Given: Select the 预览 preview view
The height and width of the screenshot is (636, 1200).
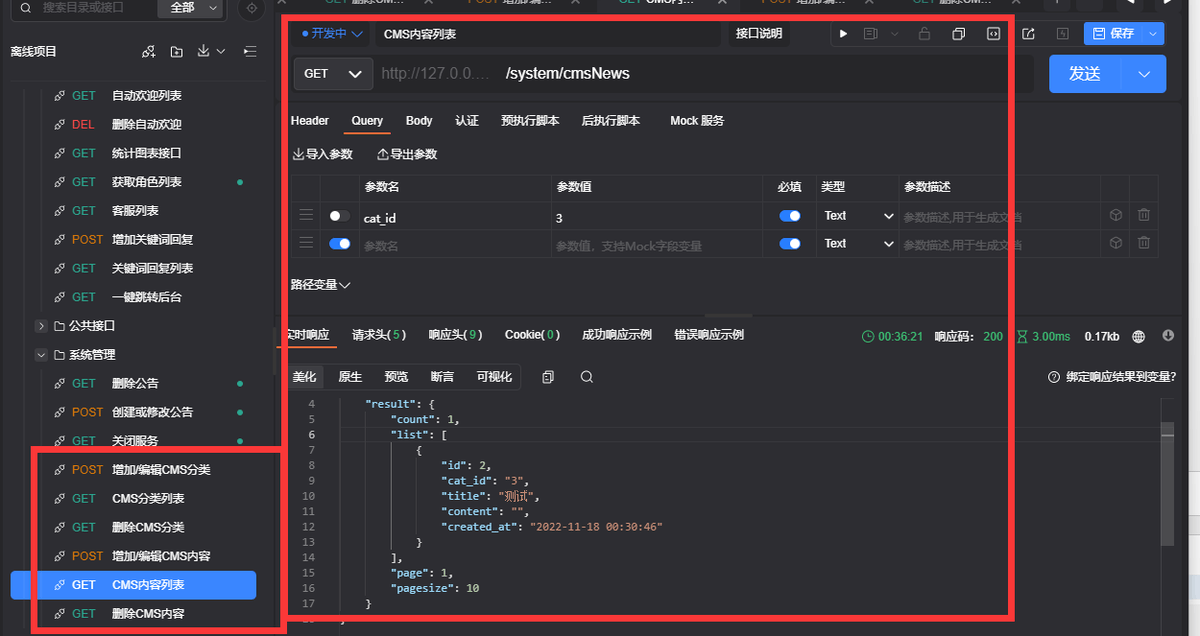Looking at the screenshot, I should point(396,377).
